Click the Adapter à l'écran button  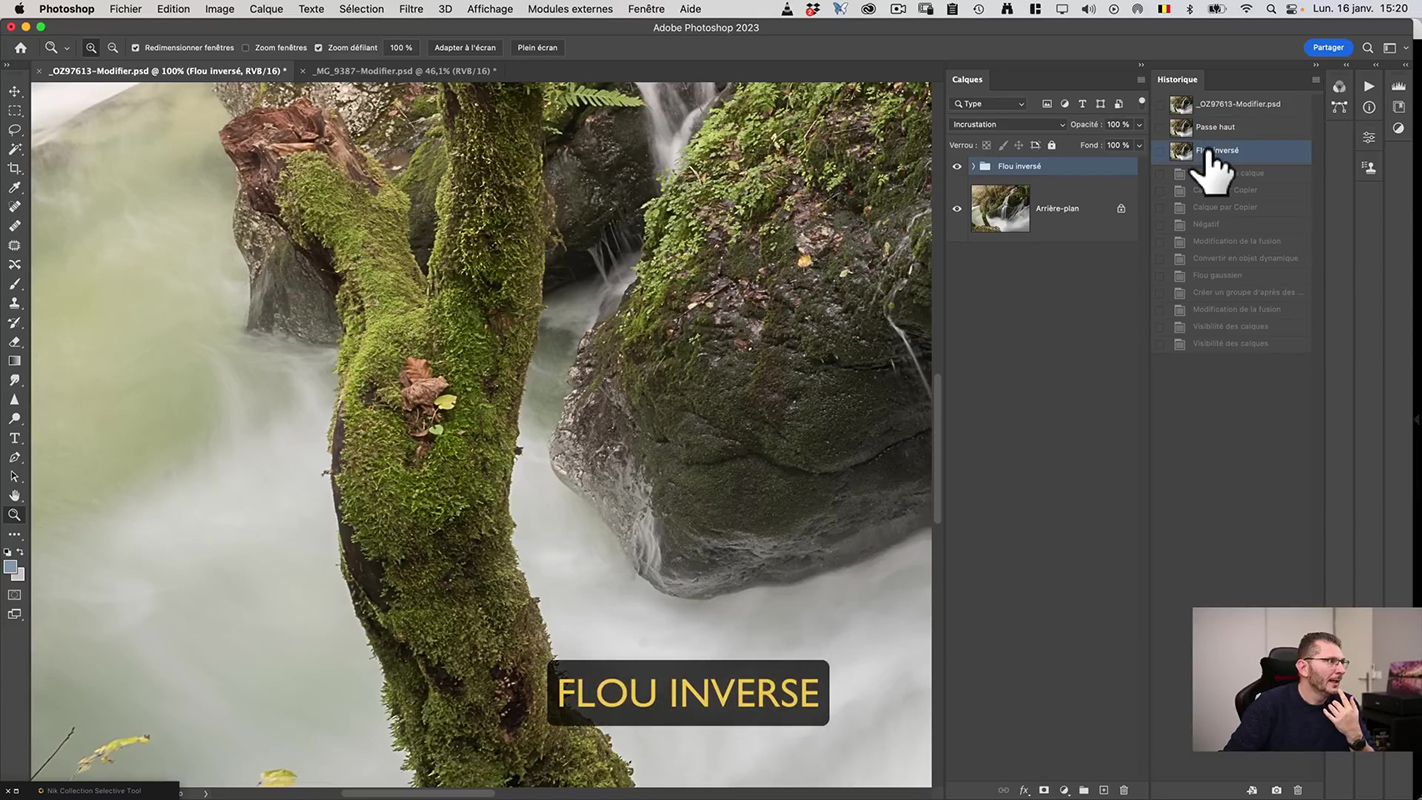[464, 48]
